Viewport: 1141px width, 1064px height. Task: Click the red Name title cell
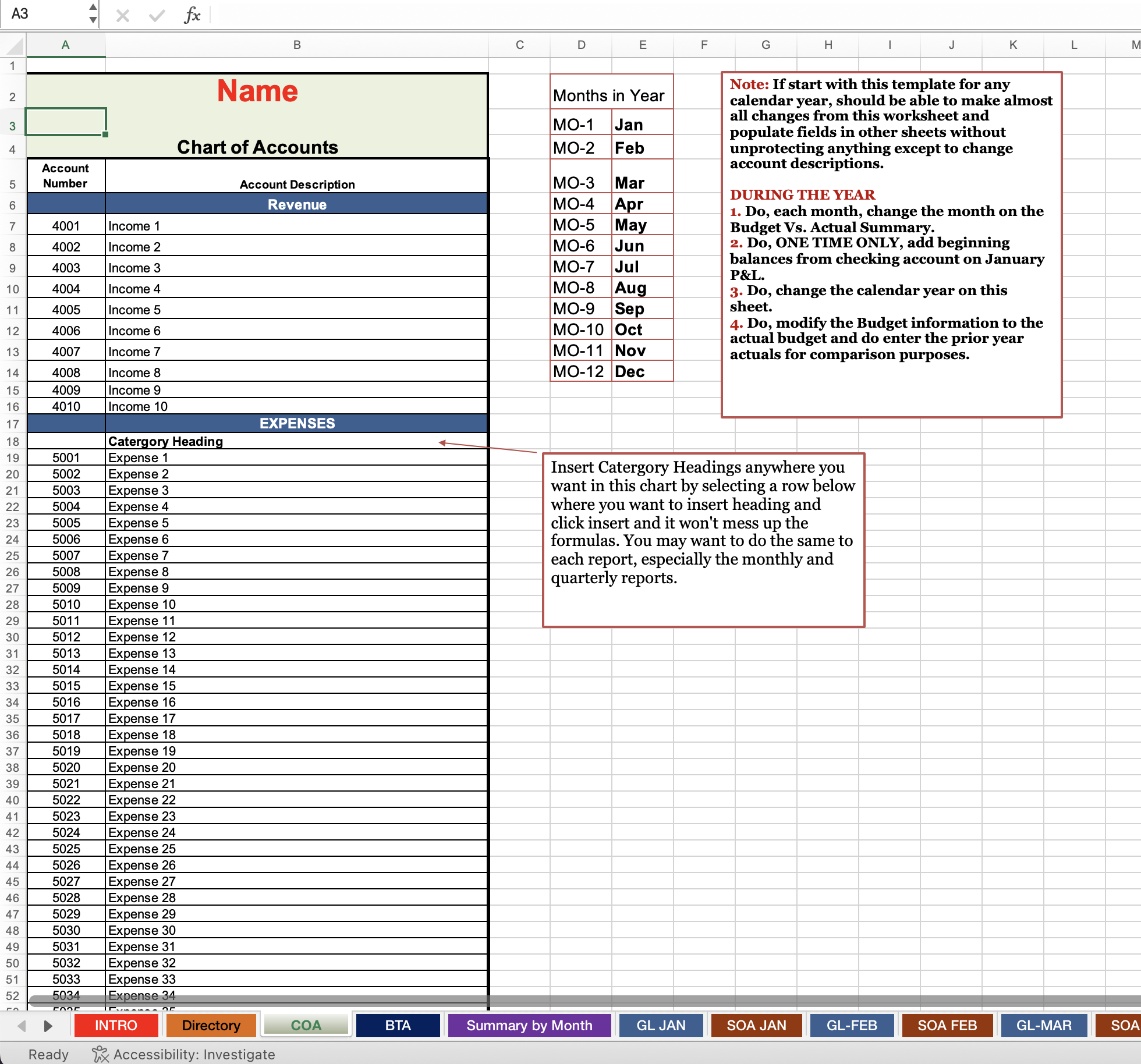pyautogui.click(x=257, y=91)
